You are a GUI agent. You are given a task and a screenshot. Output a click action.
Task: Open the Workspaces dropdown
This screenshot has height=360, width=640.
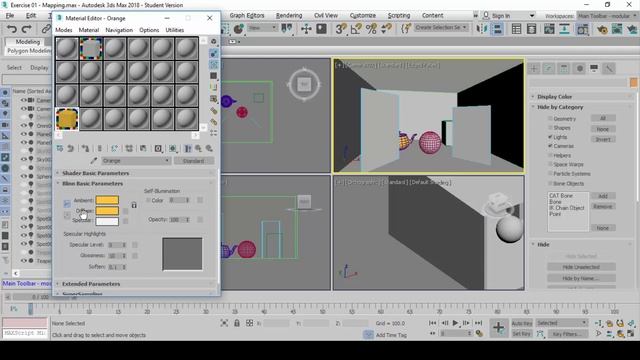(607, 16)
